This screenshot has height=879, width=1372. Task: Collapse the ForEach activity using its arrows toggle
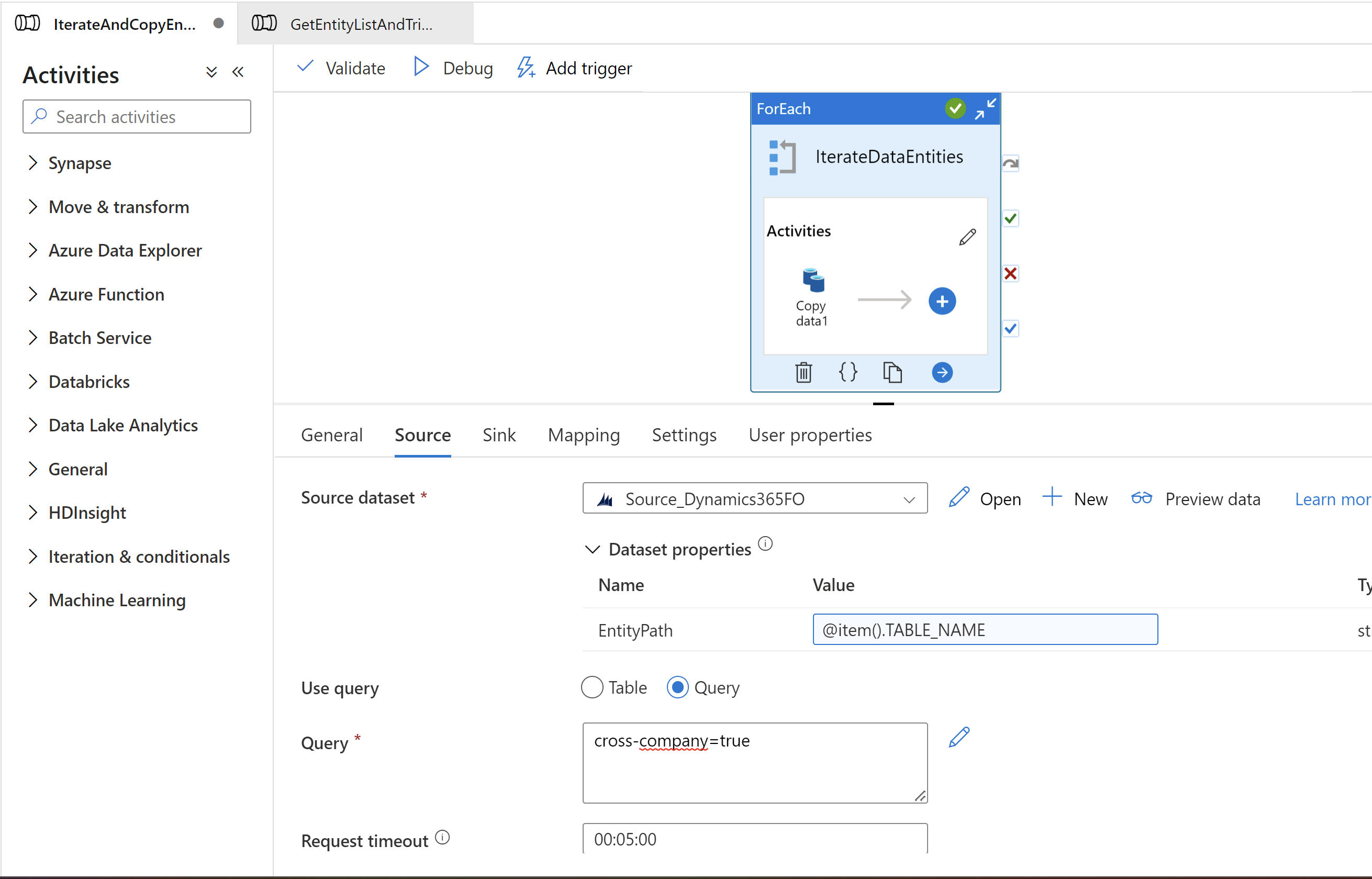[x=985, y=108]
